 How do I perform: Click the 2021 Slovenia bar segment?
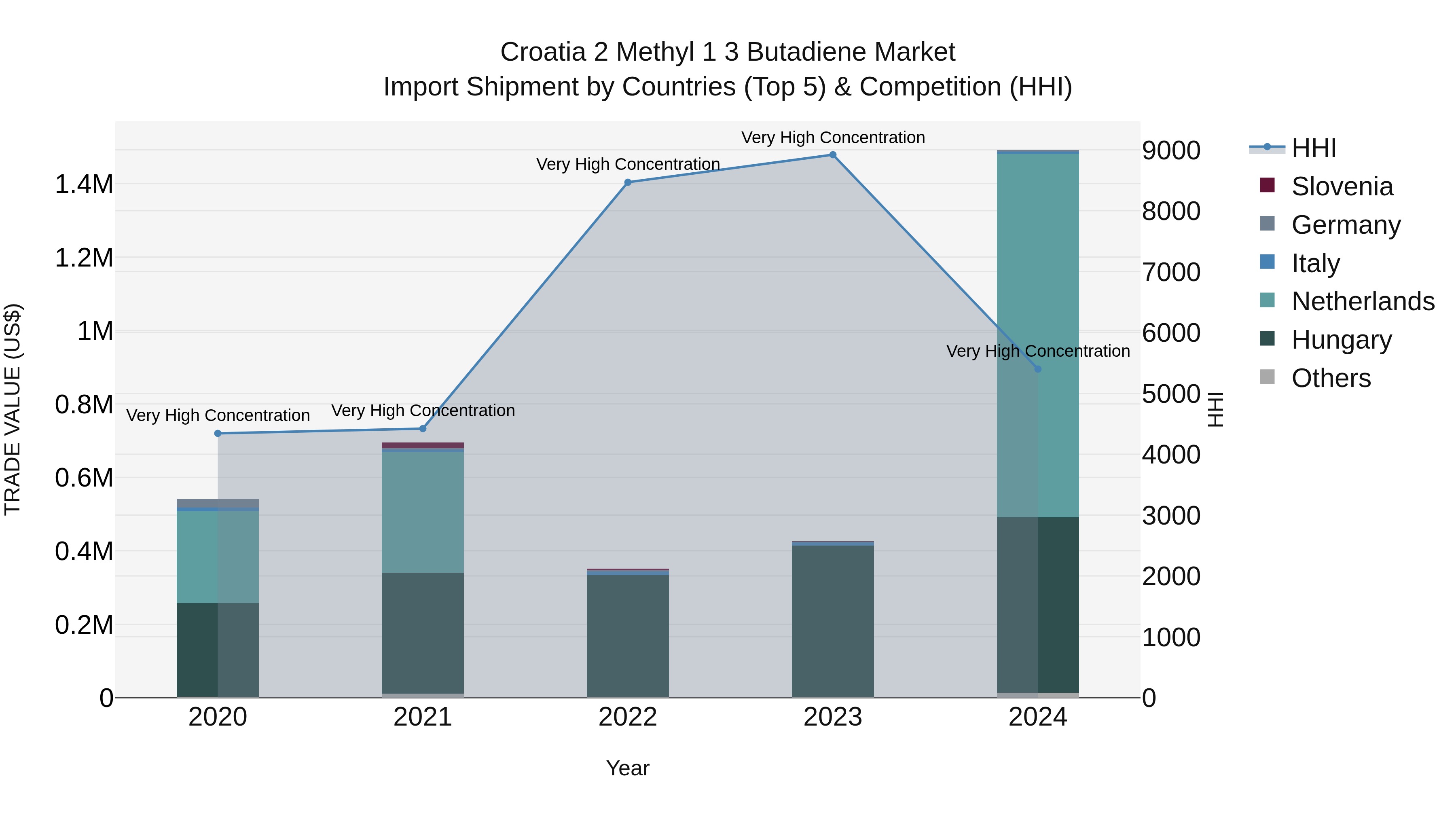click(x=423, y=445)
